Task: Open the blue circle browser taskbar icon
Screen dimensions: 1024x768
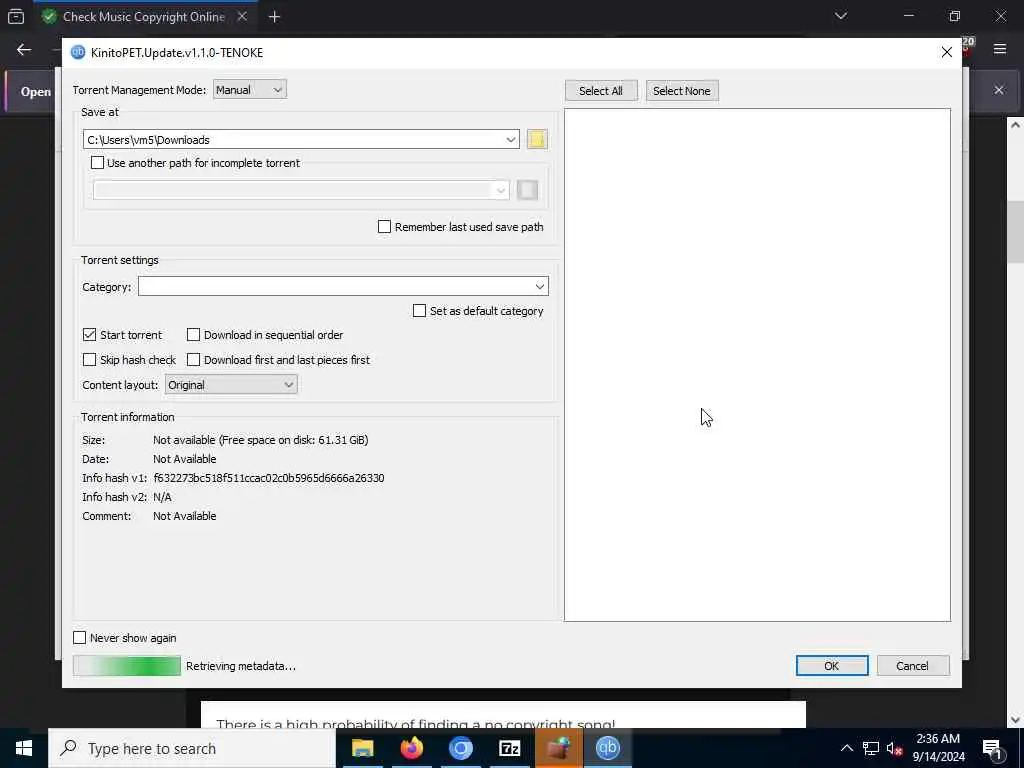Action: click(460, 748)
